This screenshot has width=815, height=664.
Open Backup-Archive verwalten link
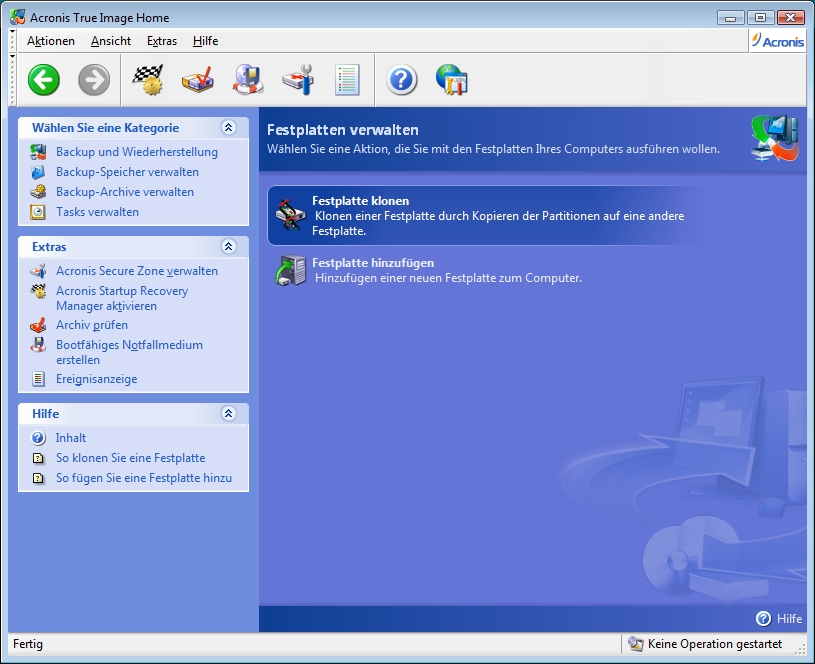(125, 192)
